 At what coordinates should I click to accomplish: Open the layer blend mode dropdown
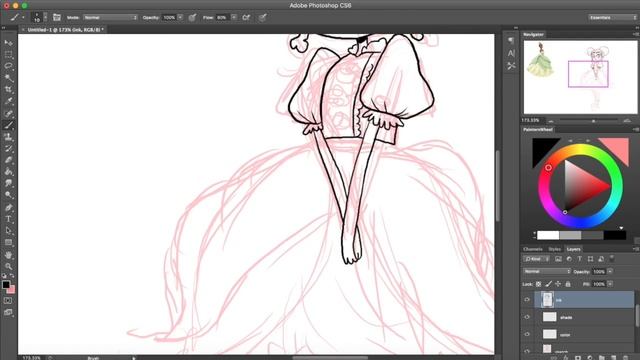(547, 271)
